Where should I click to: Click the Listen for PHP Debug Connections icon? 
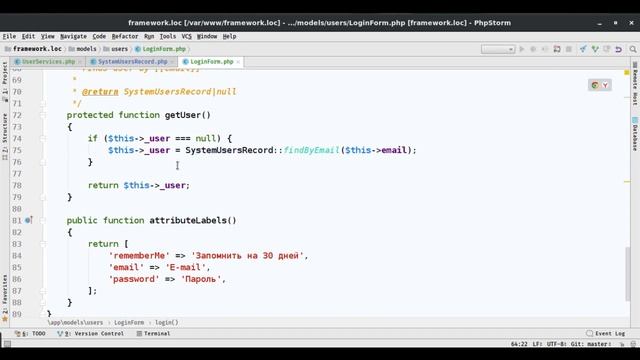[x=557, y=49]
